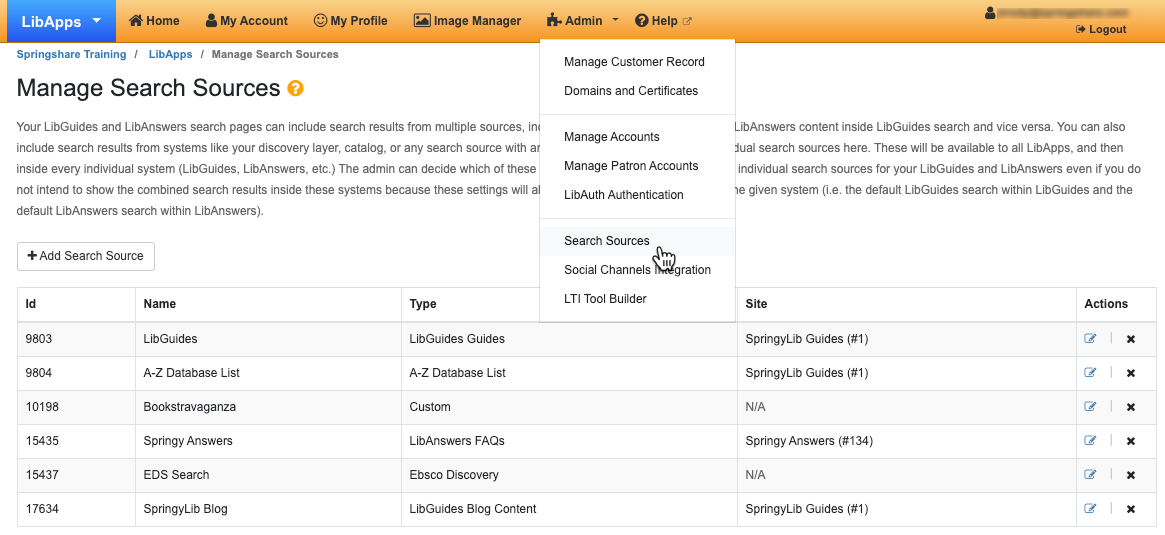Edit the Springy Answers search source

pyautogui.click(x=1090, y=441)
